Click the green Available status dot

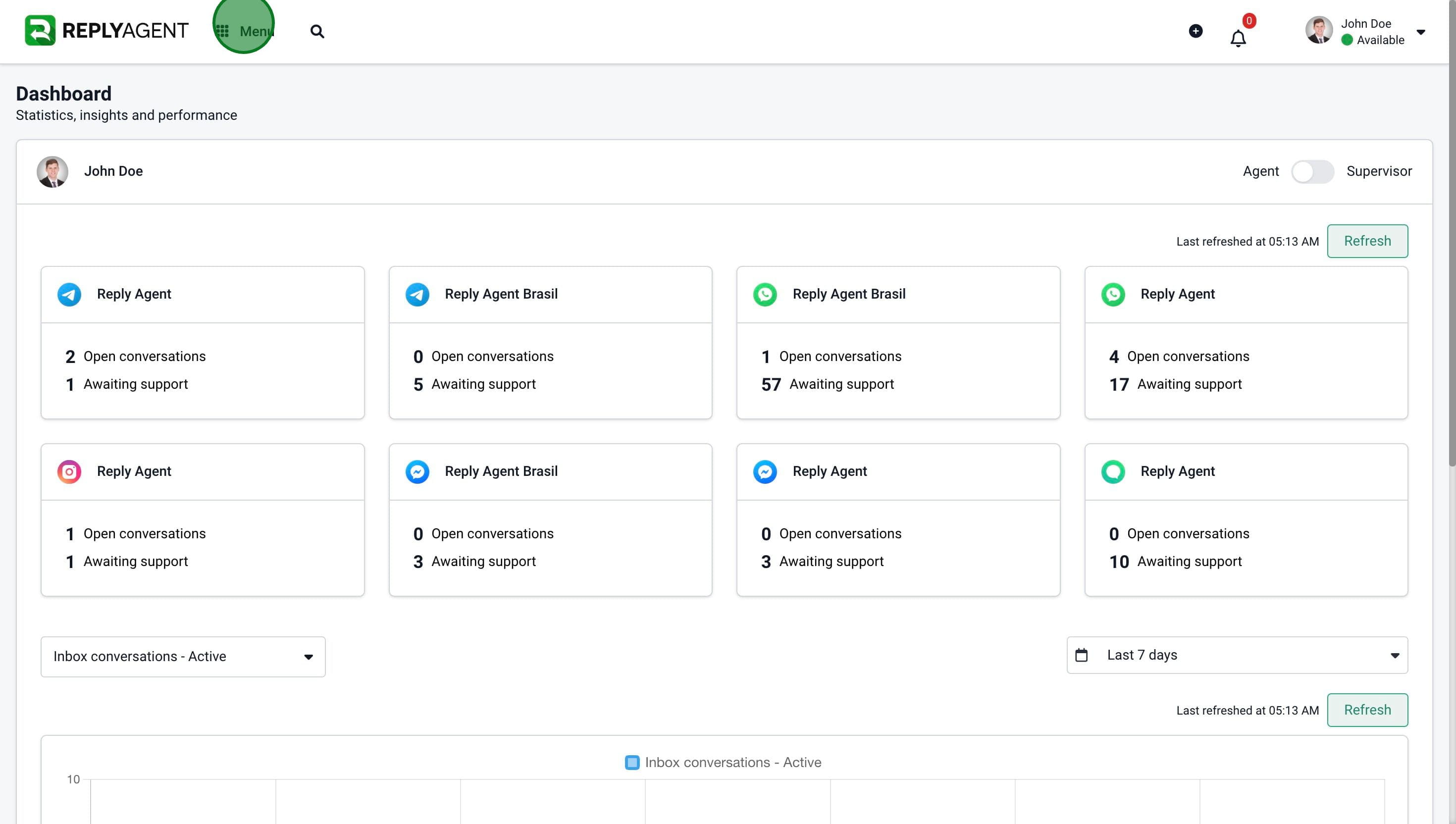(1347, 40)
